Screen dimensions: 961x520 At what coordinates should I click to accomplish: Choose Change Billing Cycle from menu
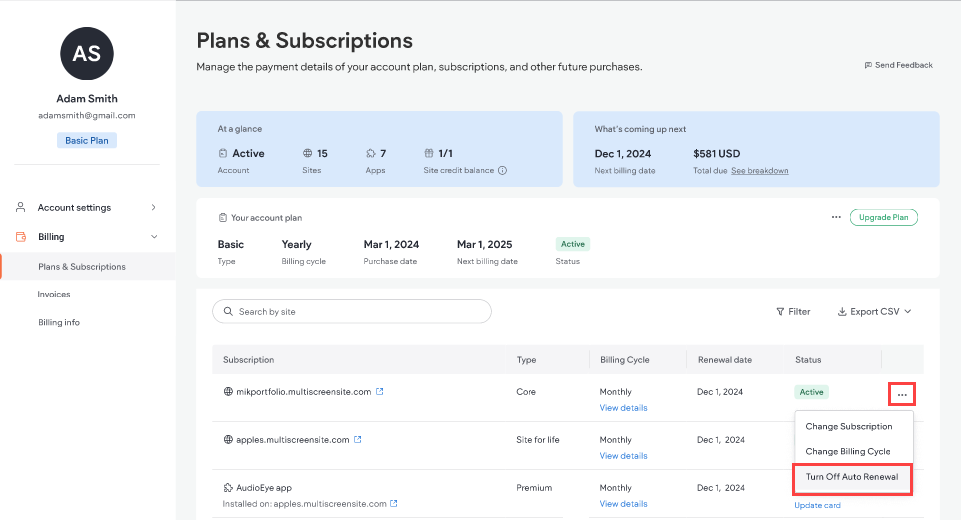click(x=848, y=452)
